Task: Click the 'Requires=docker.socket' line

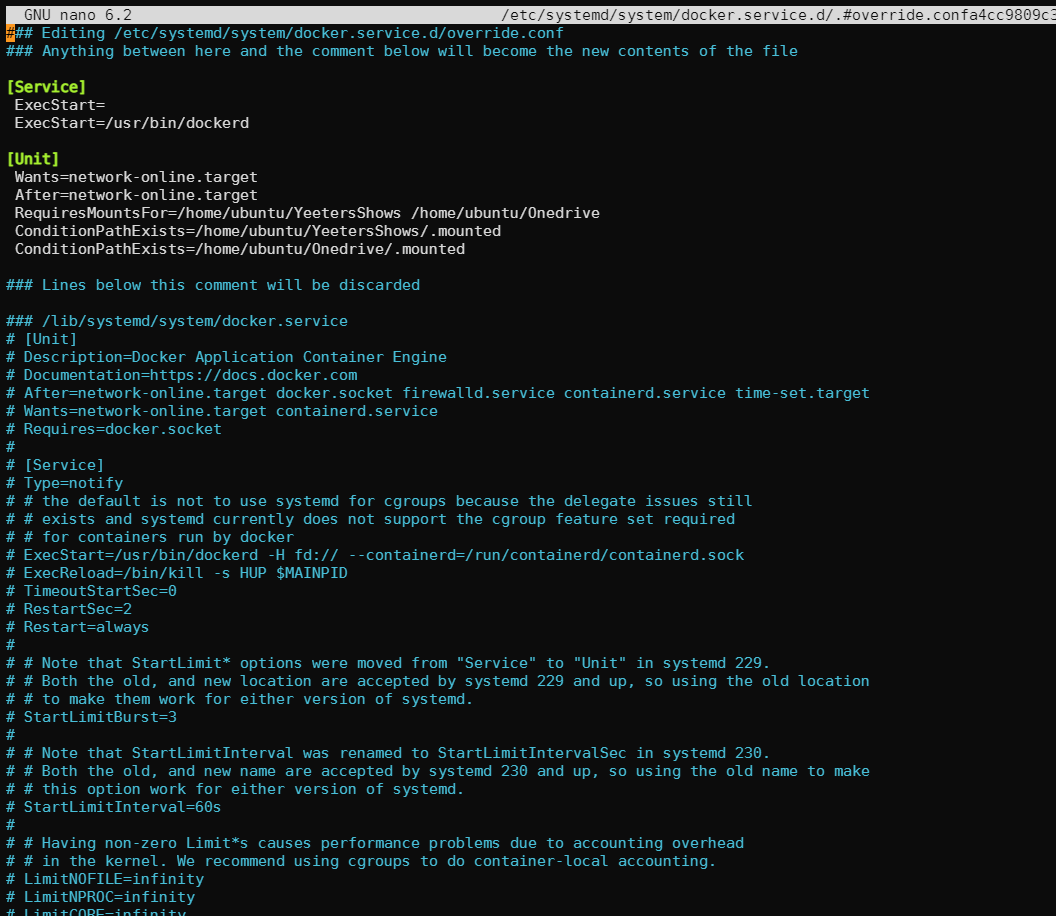Action: (x=114, y=429)
